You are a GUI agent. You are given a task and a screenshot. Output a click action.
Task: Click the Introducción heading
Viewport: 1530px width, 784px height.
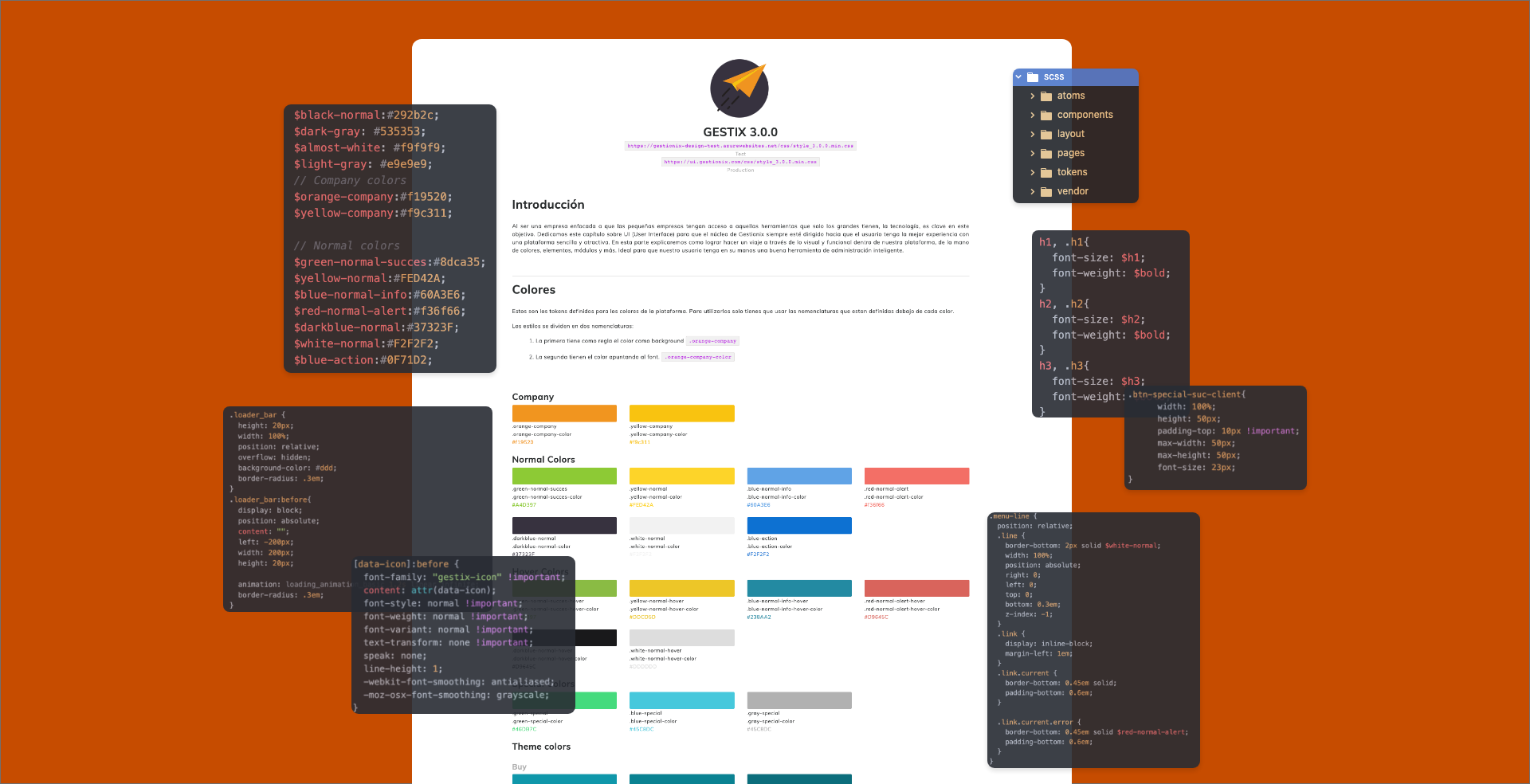pyautogui.click(x=548, y=205)
